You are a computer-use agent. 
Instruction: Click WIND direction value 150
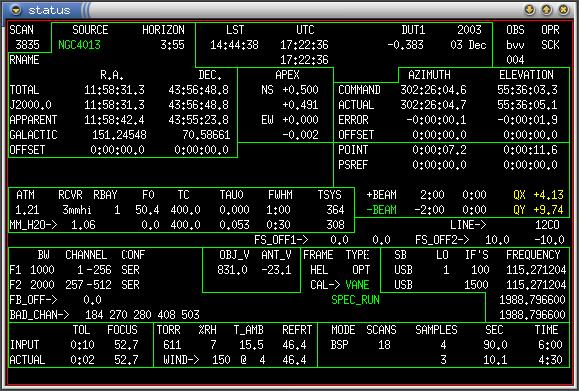(221, 360)
